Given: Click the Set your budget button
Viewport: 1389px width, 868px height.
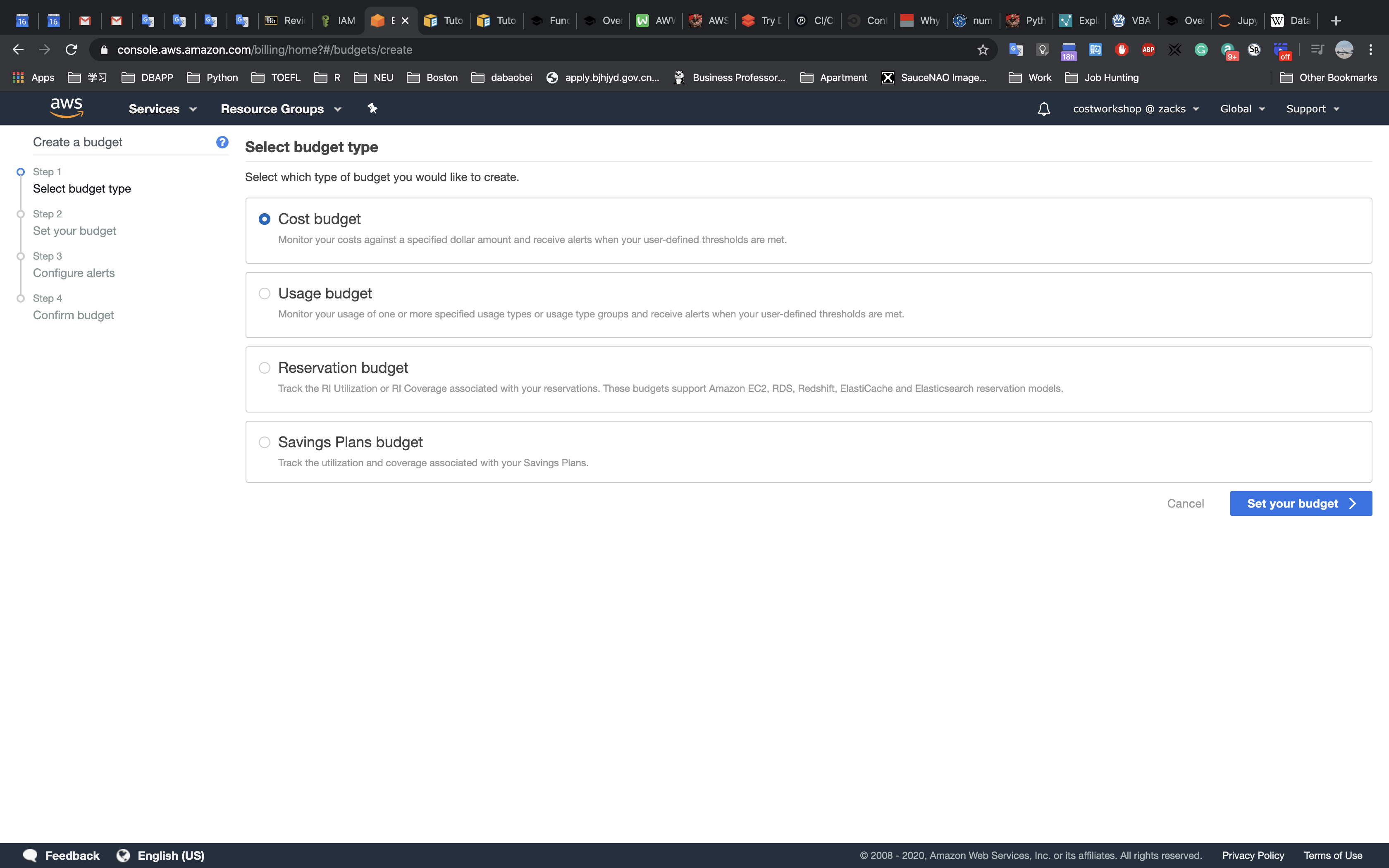Looking at the screenshot, I should tap(1301, 503).
